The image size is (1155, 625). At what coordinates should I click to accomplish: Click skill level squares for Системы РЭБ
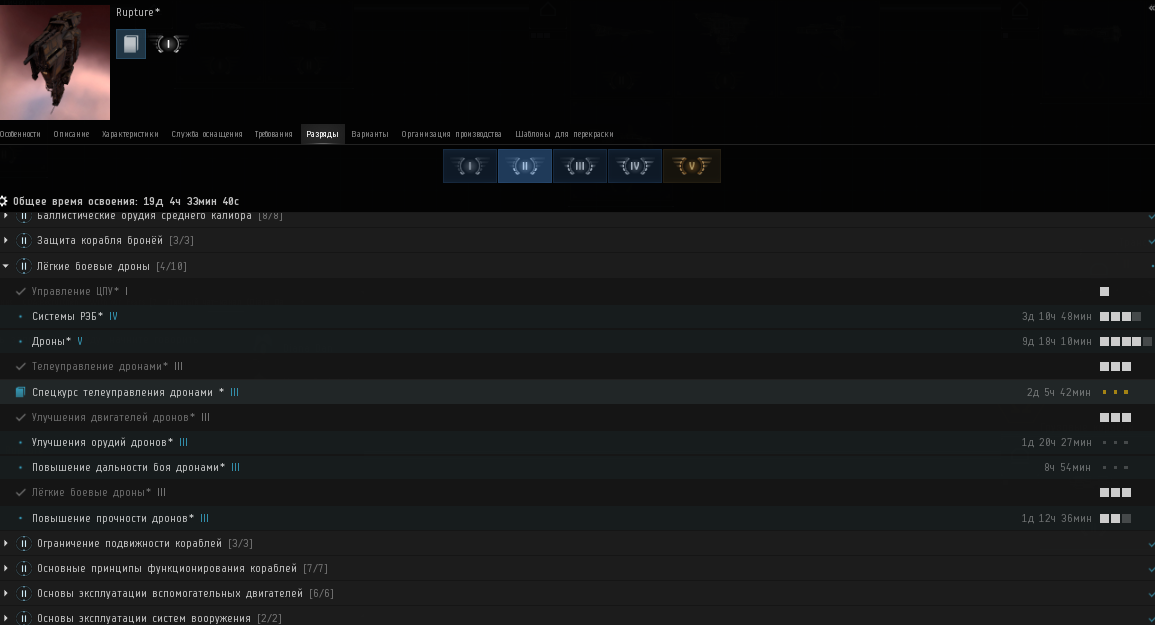pos(1120,316)
